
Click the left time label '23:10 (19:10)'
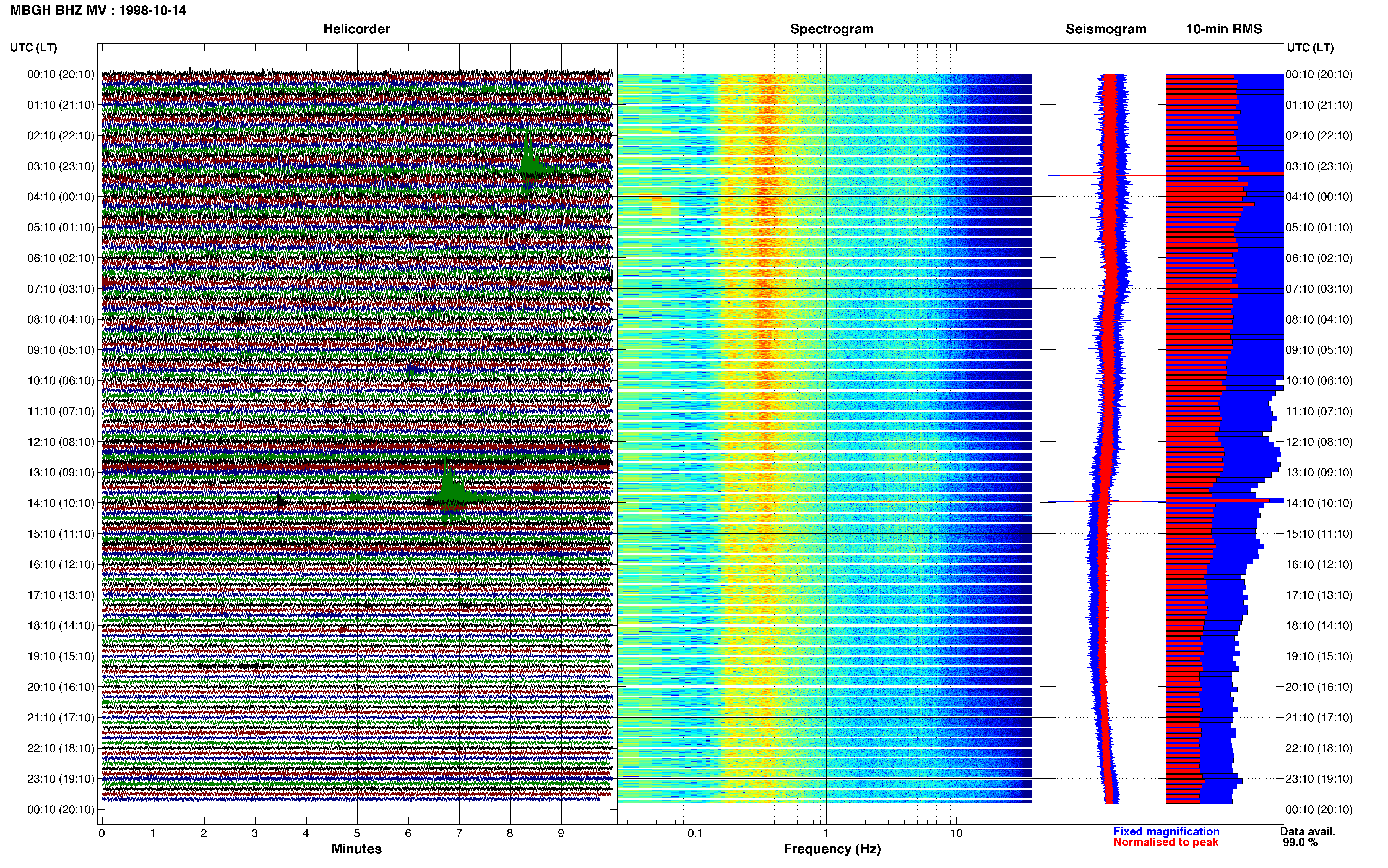coord(61,779)
